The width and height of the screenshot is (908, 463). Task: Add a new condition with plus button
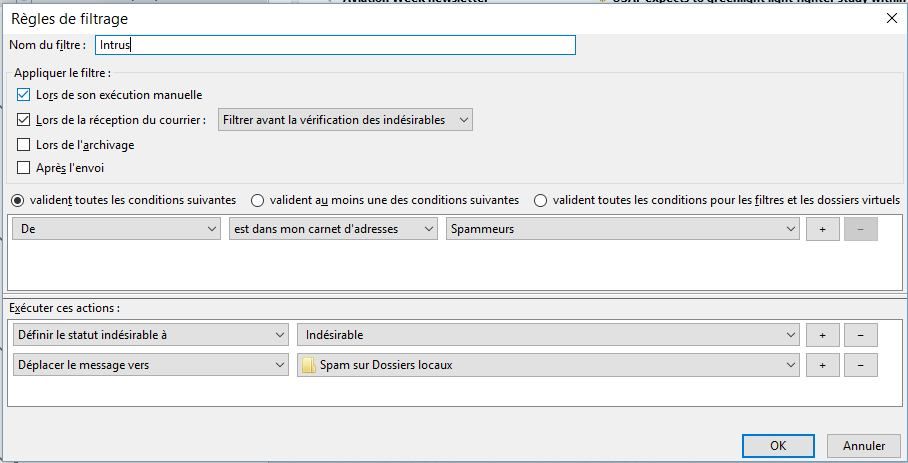[x=822, y=229]
